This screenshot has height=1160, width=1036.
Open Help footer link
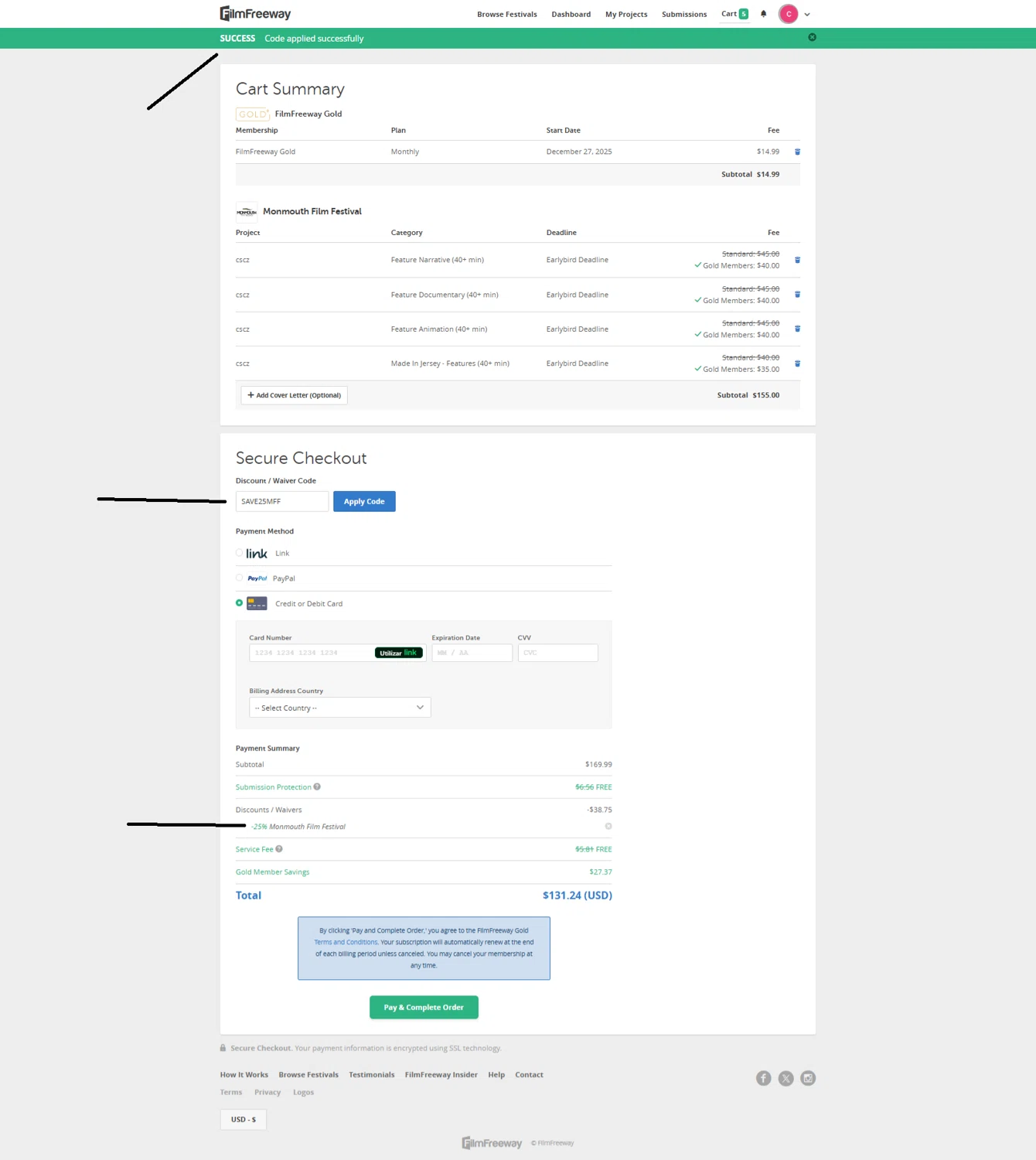496,1075
